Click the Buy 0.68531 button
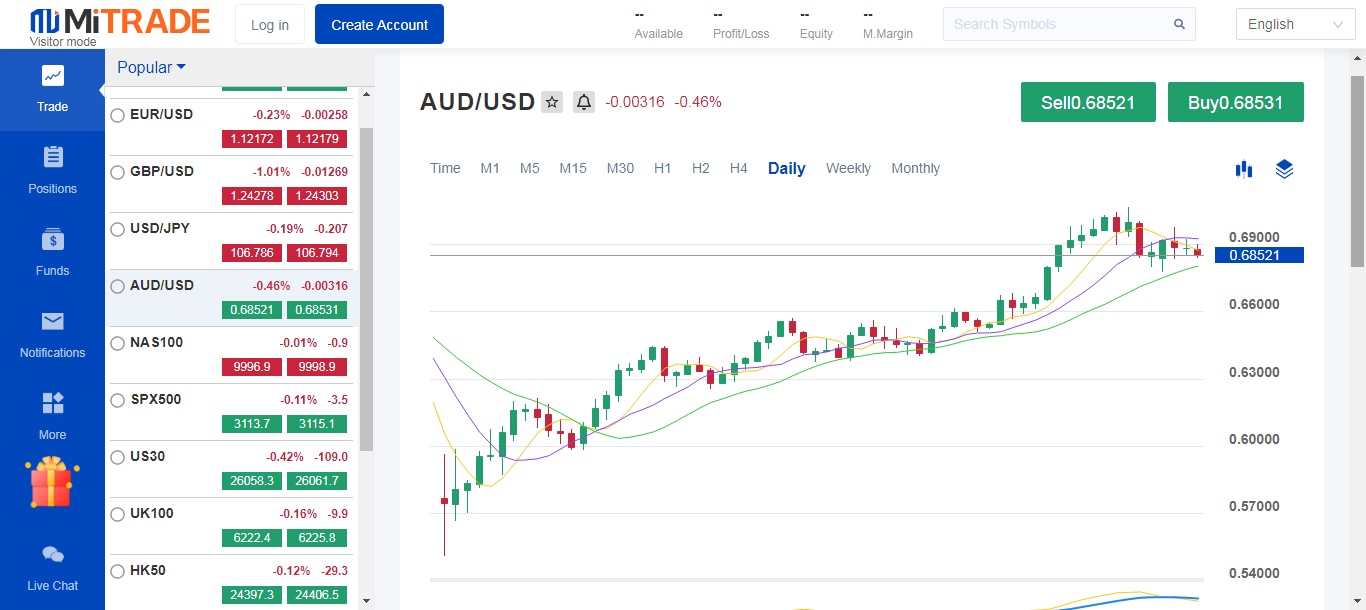 1235,102
